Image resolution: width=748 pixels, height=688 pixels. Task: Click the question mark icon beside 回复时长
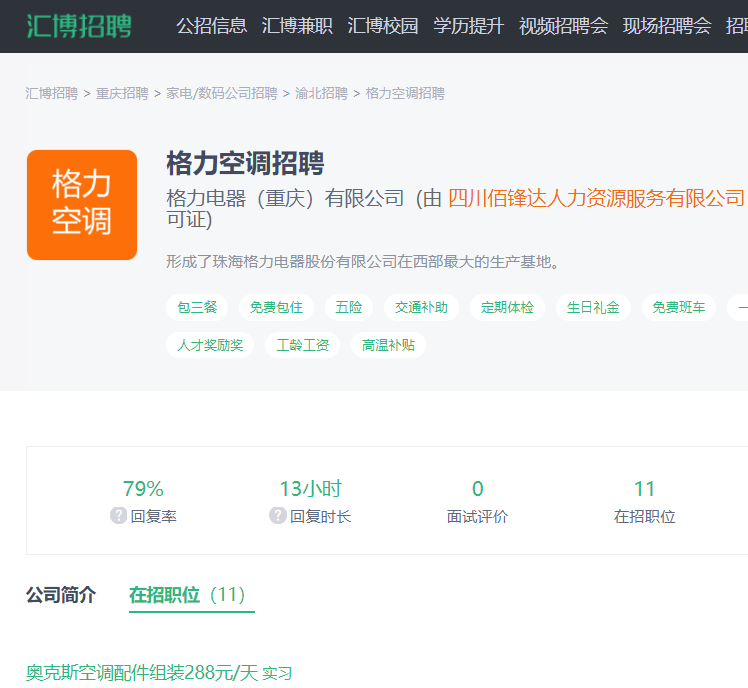coord(278,516)
